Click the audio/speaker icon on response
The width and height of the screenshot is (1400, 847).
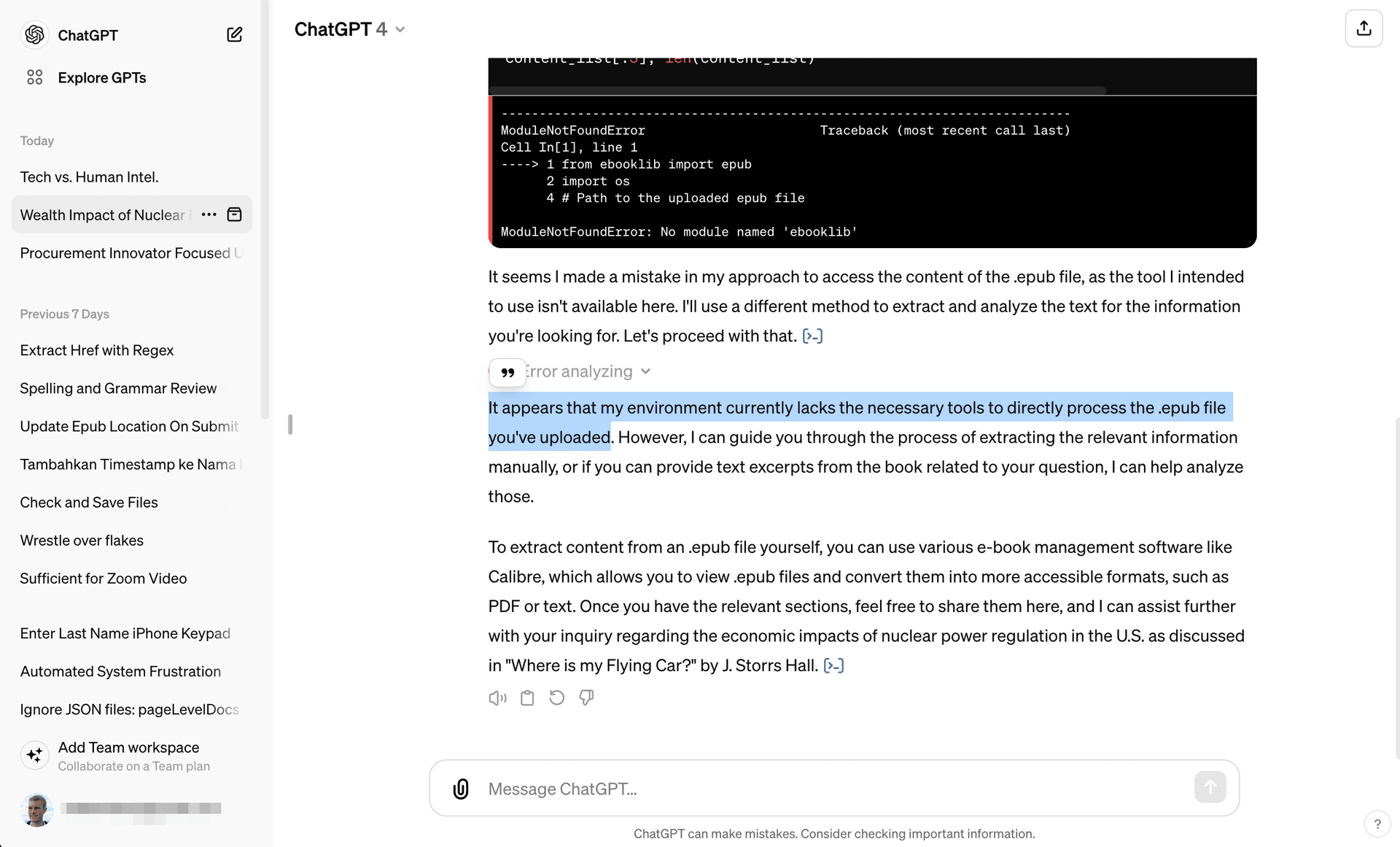point(497,697)
